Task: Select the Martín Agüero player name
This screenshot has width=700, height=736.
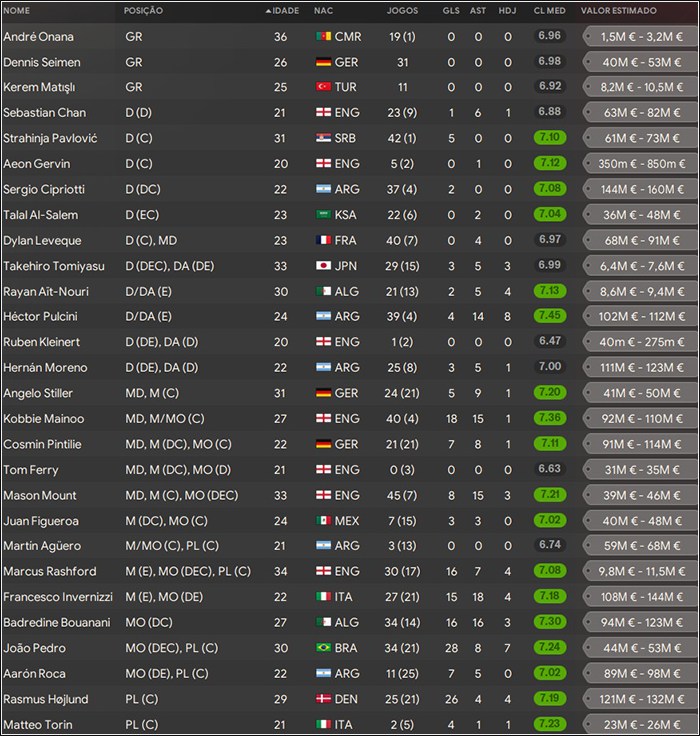Action: 42,546
